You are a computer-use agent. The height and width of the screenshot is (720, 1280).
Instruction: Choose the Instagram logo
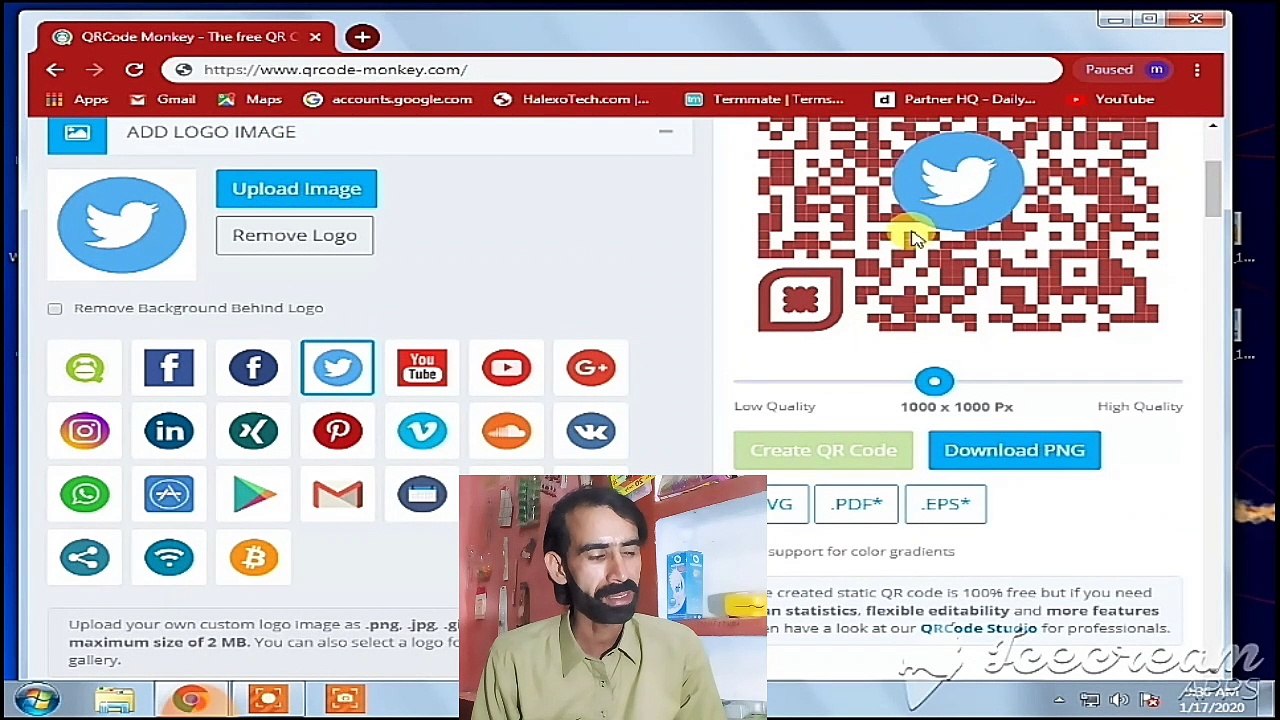[x=85, y=431]
